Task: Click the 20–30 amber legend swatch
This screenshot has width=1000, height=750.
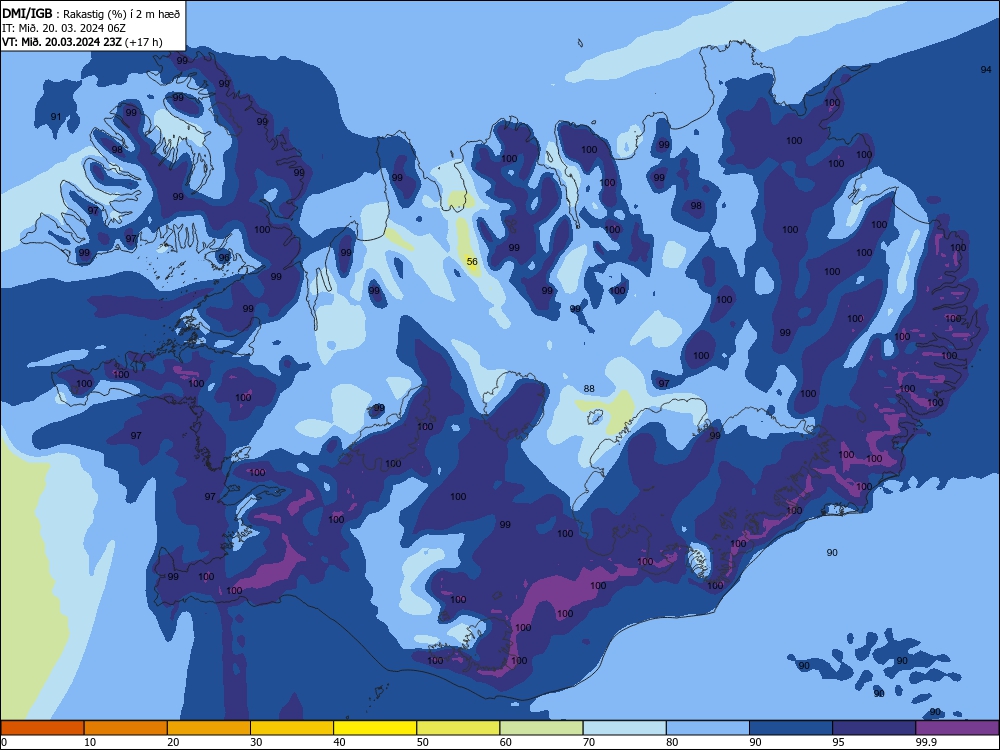Action: (209, 728)
